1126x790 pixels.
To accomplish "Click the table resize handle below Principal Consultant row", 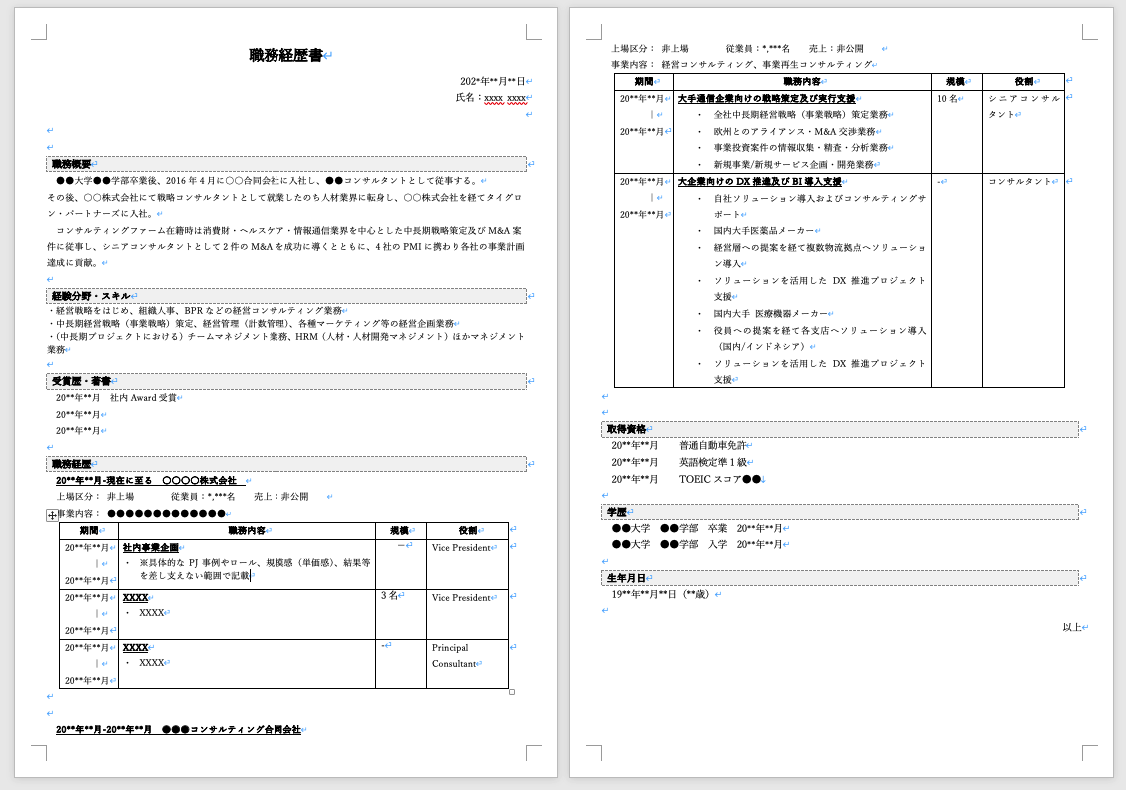I will pos(512,692).
